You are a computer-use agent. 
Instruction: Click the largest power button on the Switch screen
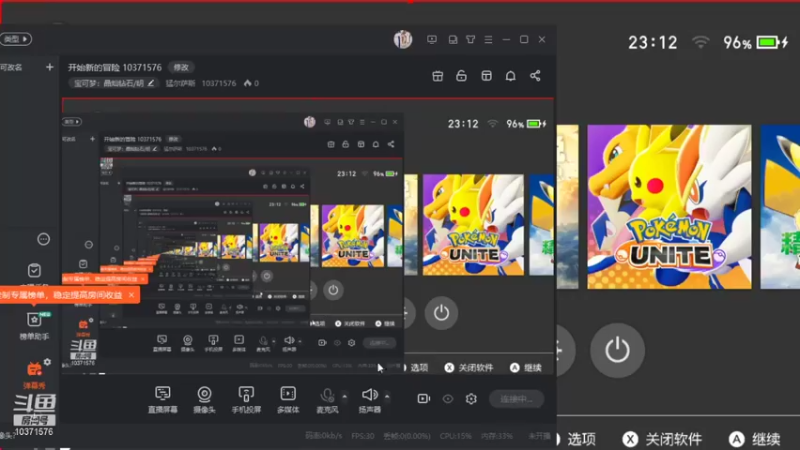(x=617, y=351)
